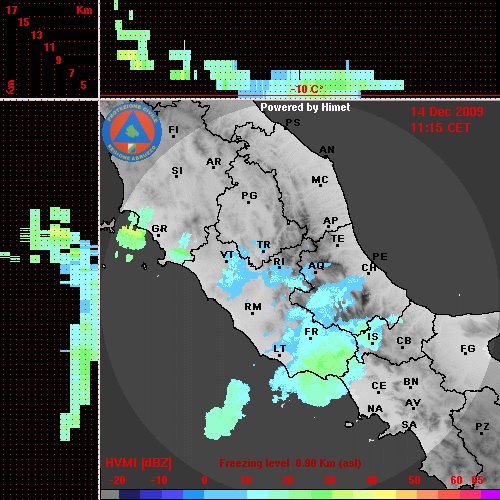Click the "5" km altitude label
This screenshot has width=500, height=500.
(83, 85)
